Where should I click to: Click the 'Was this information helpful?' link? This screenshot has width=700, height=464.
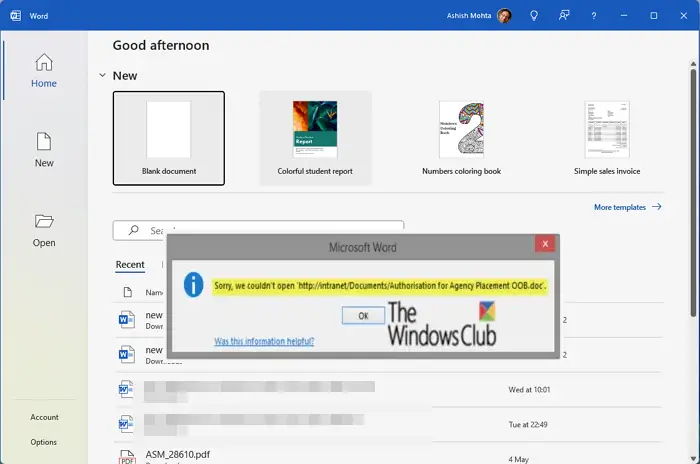[264, 341]
